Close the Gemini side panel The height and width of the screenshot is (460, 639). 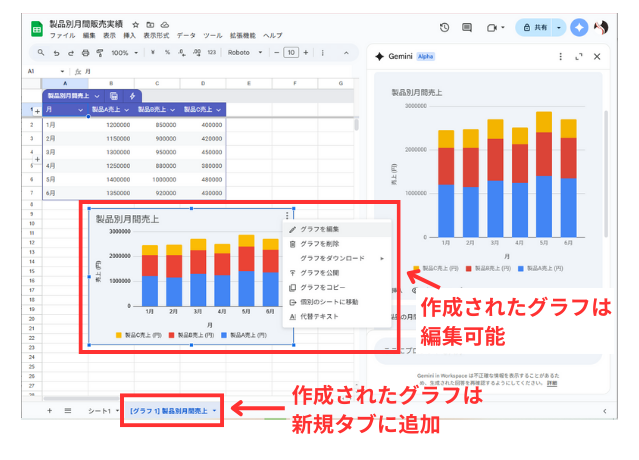[x=597, y=57]
